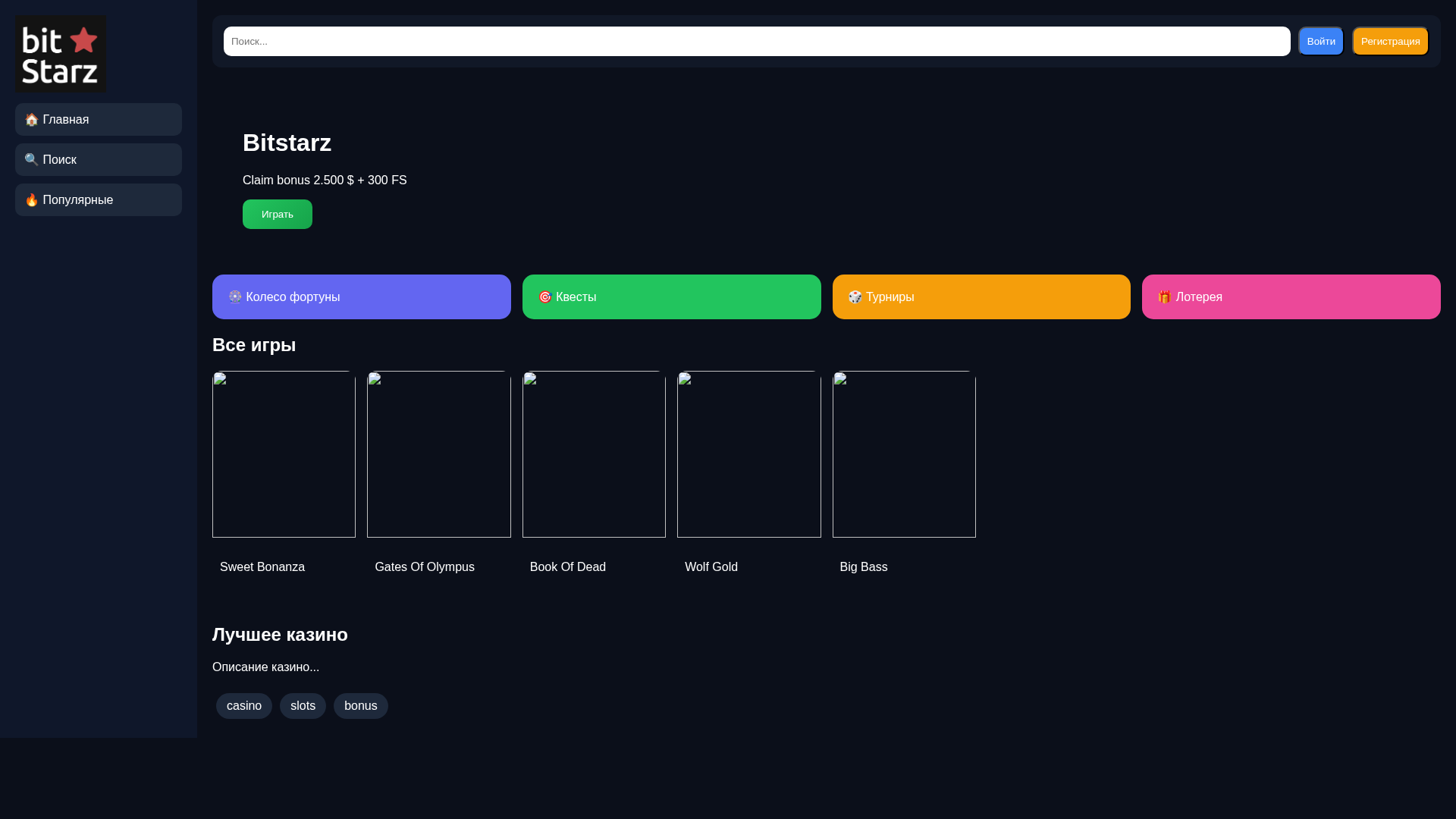Click the Book Of Dead title text
Image resolution: width=1456 pixels, height=819 pixels.
click(x=568, y=567)
